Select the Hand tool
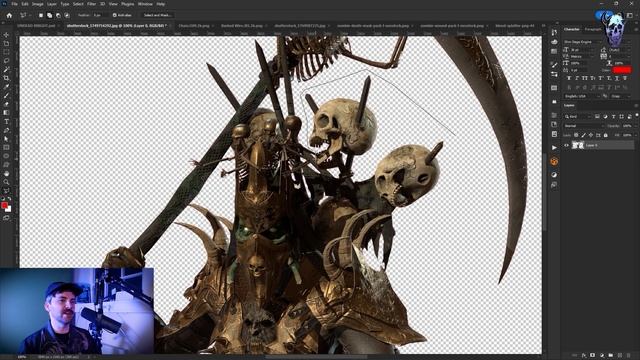 click(x=6, y=173)
